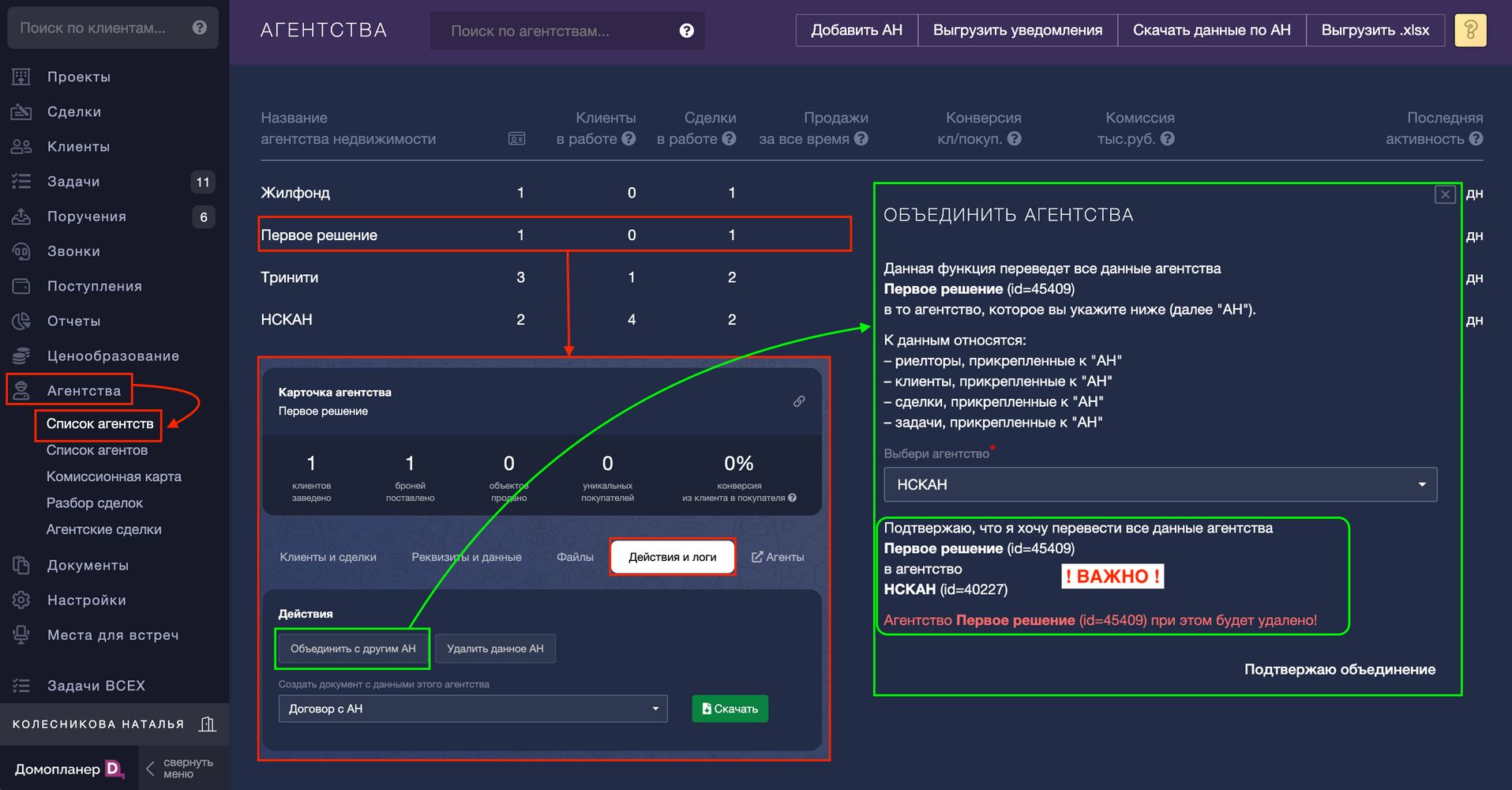
Task: Click help icon next to конверсия из клиента
Action: coord(792,498)
